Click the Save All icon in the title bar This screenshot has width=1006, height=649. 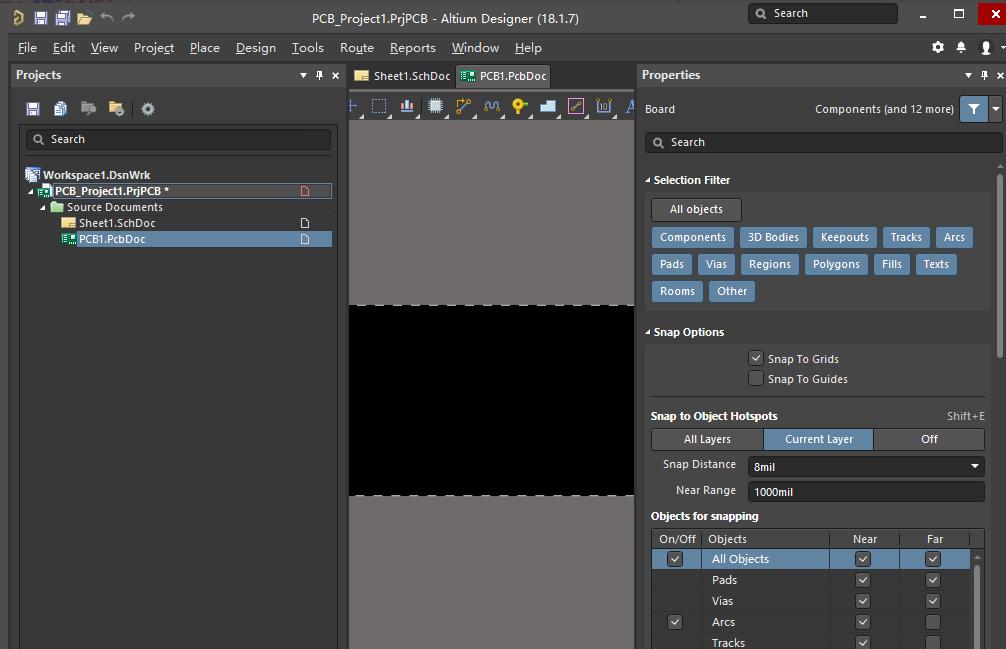click(62, 18)
